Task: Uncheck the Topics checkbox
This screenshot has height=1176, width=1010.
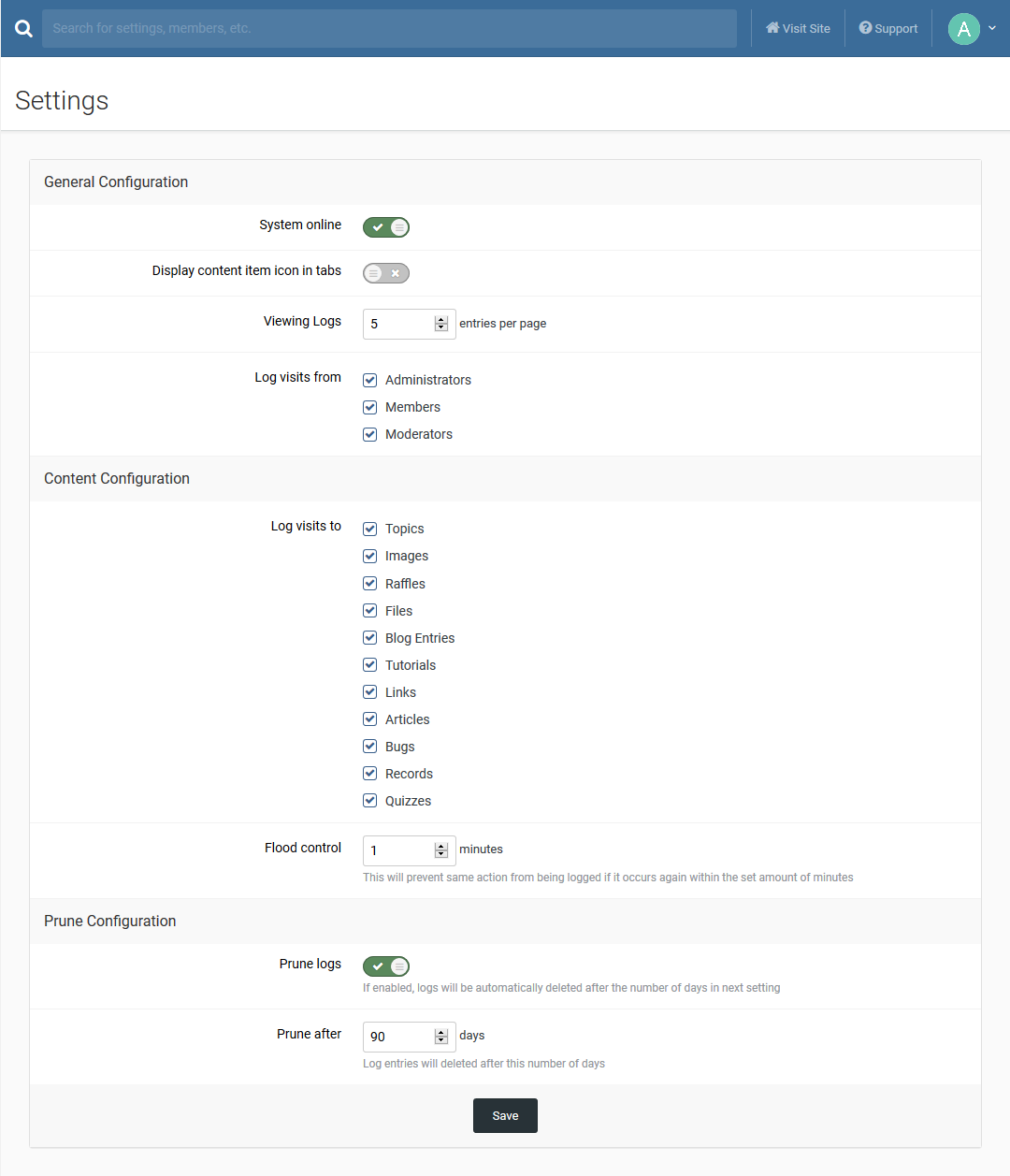Action: click(370, 529)
